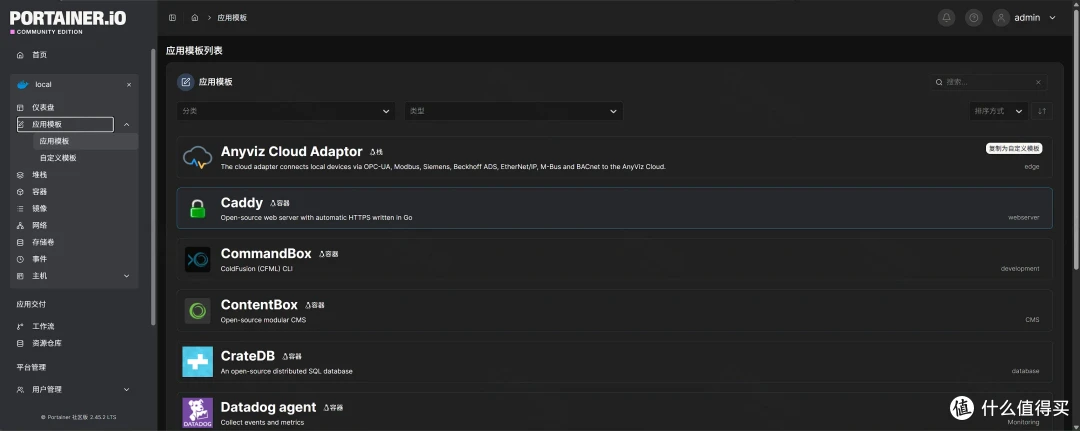Expand the 主机 host menu chevron
This screenshot has height=431, width=1080.
(126, 275)
